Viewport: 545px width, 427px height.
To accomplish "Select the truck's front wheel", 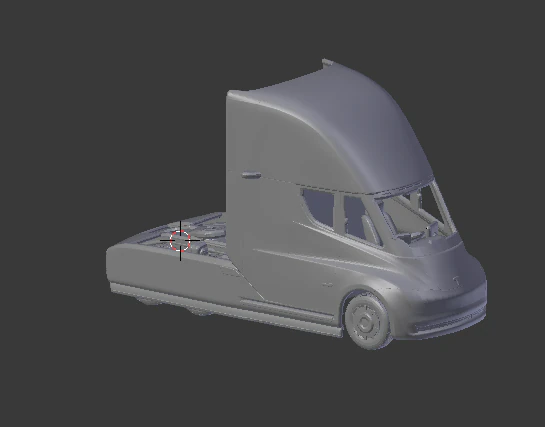I will (367, 321).
